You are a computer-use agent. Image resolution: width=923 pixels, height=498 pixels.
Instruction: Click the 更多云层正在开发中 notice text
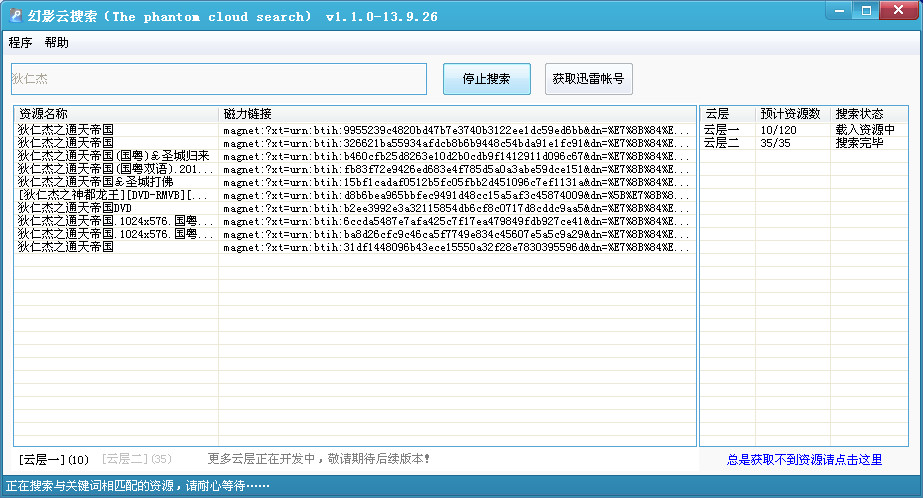tap(318, 459)
